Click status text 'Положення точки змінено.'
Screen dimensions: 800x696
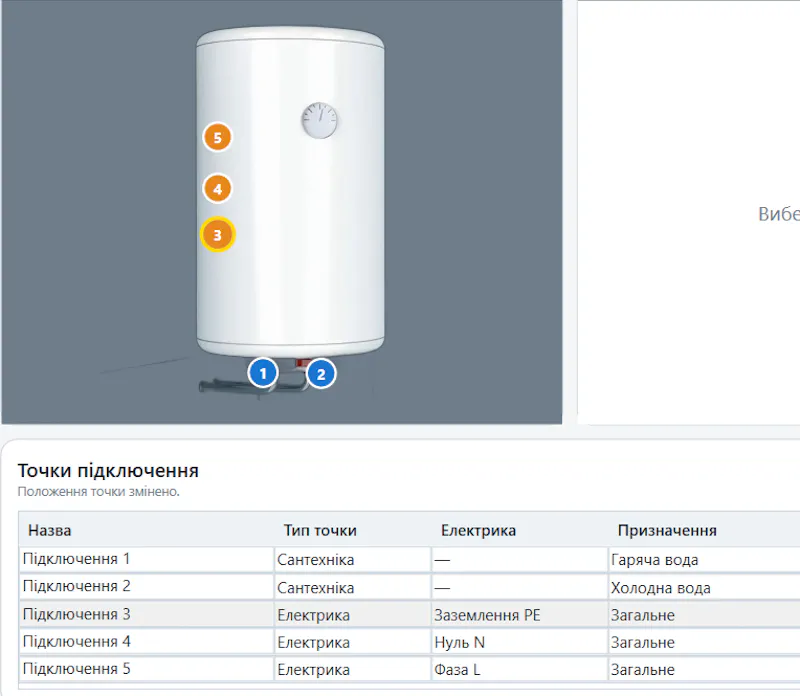(x=98, y=491)
